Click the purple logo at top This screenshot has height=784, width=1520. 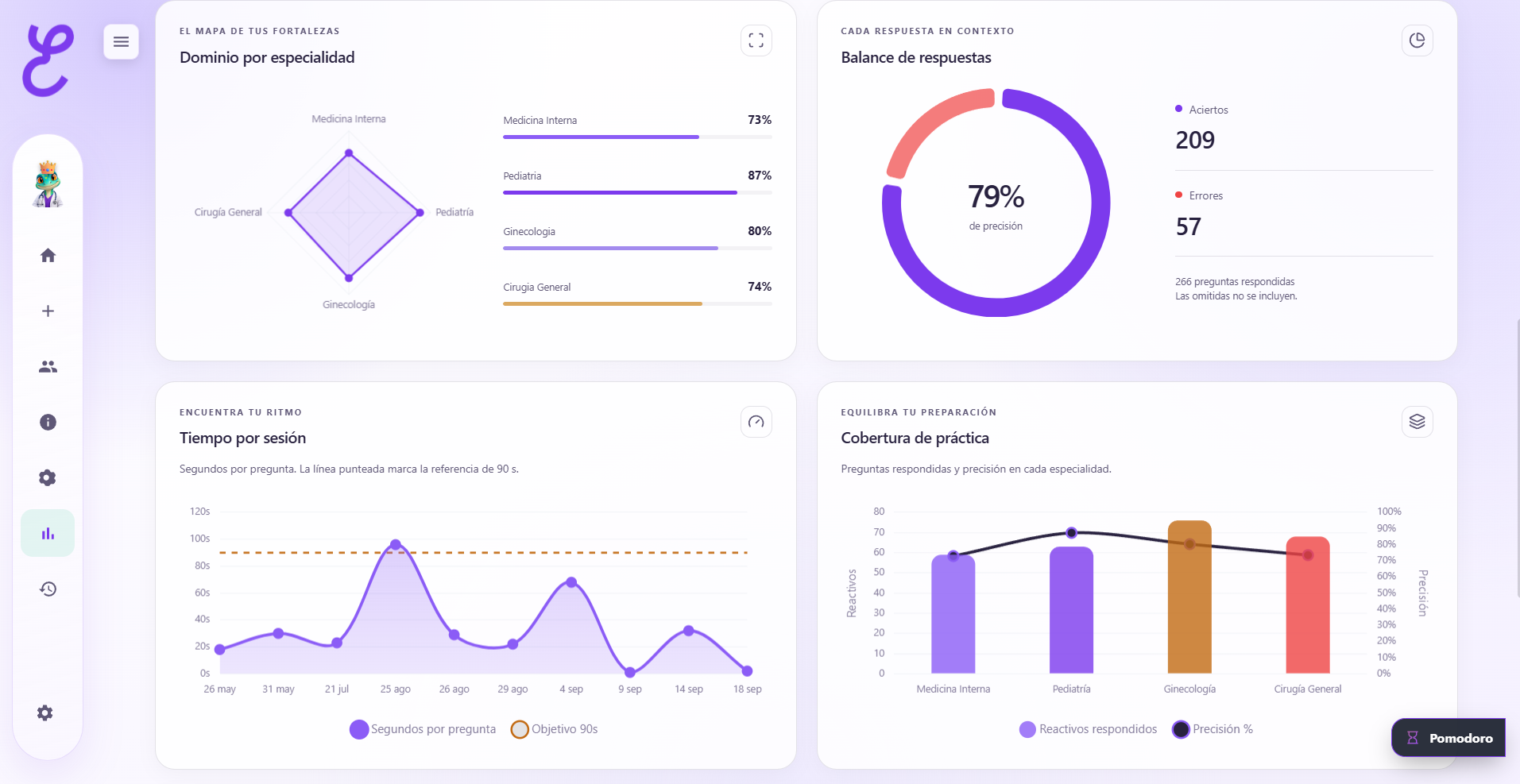coord(48,60)
